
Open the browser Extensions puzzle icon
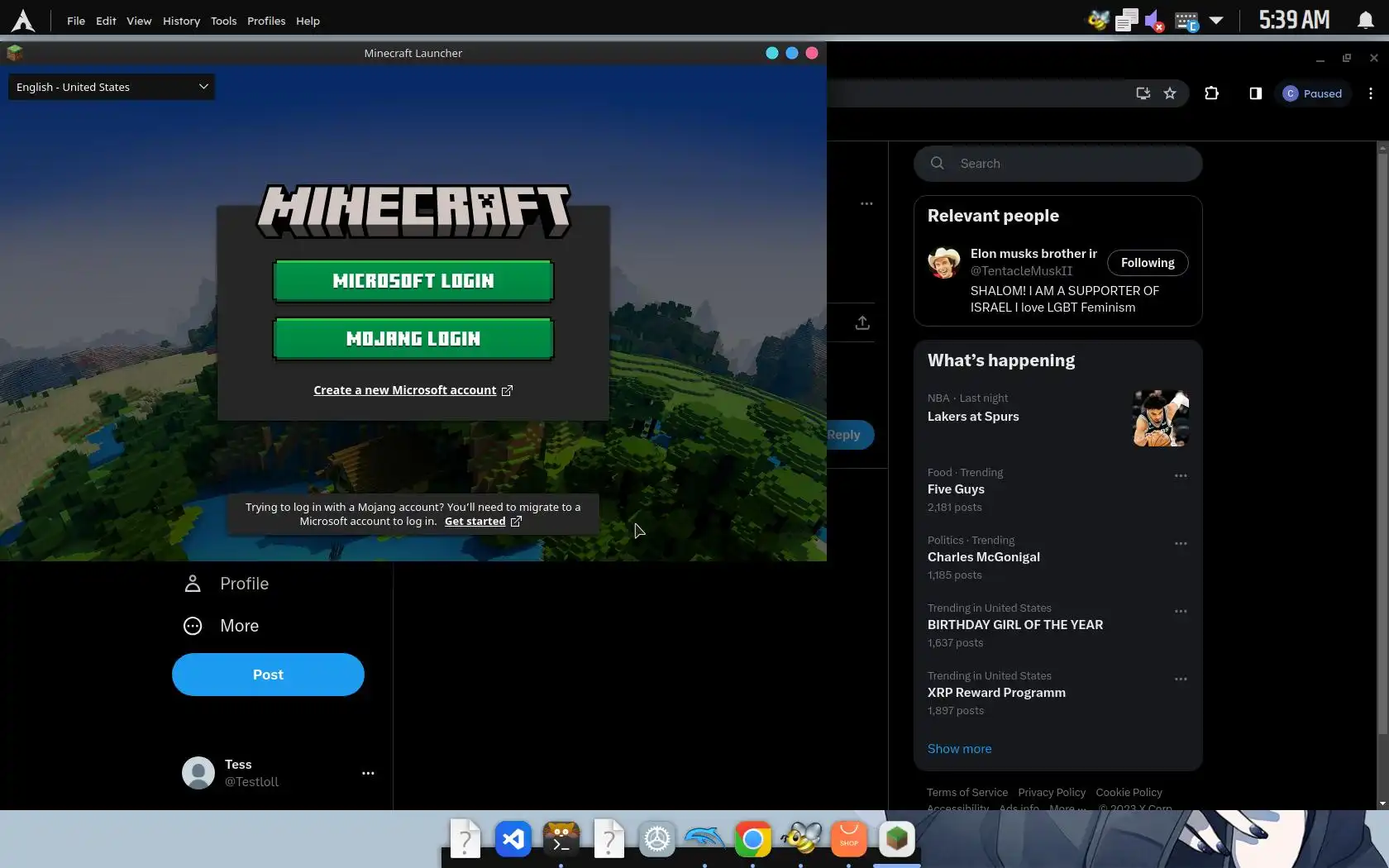1212,93
